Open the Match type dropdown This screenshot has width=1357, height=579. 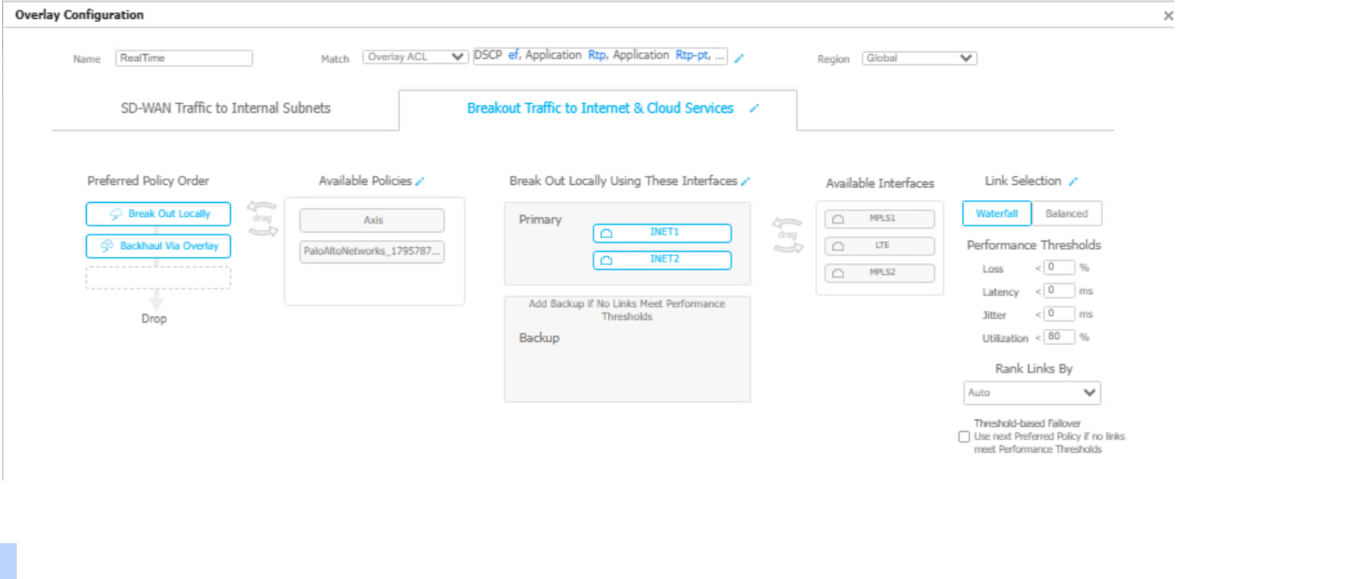tap(415, 57)
